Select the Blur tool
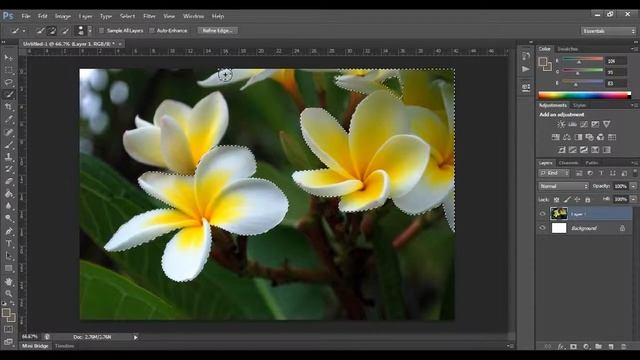This screenshot has width=640, height=360. [x=8, y=206]
